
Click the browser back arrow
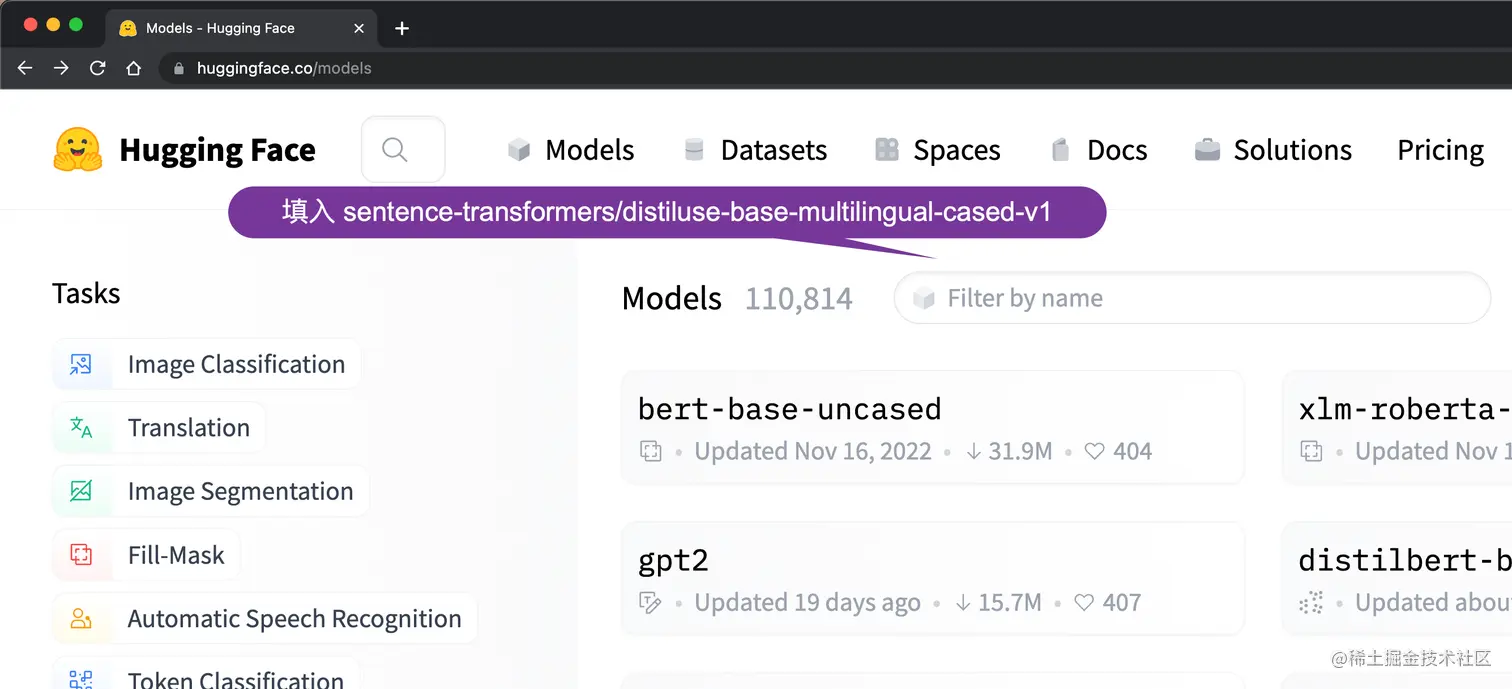click(25, 68)
